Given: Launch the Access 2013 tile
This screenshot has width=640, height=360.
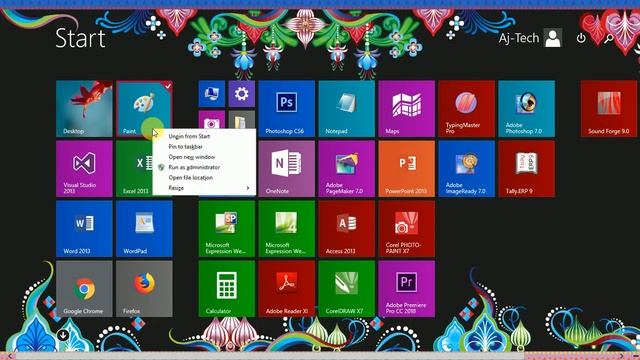Looking at the screenshot, I should pyautogui.click(x=347, y=229).
